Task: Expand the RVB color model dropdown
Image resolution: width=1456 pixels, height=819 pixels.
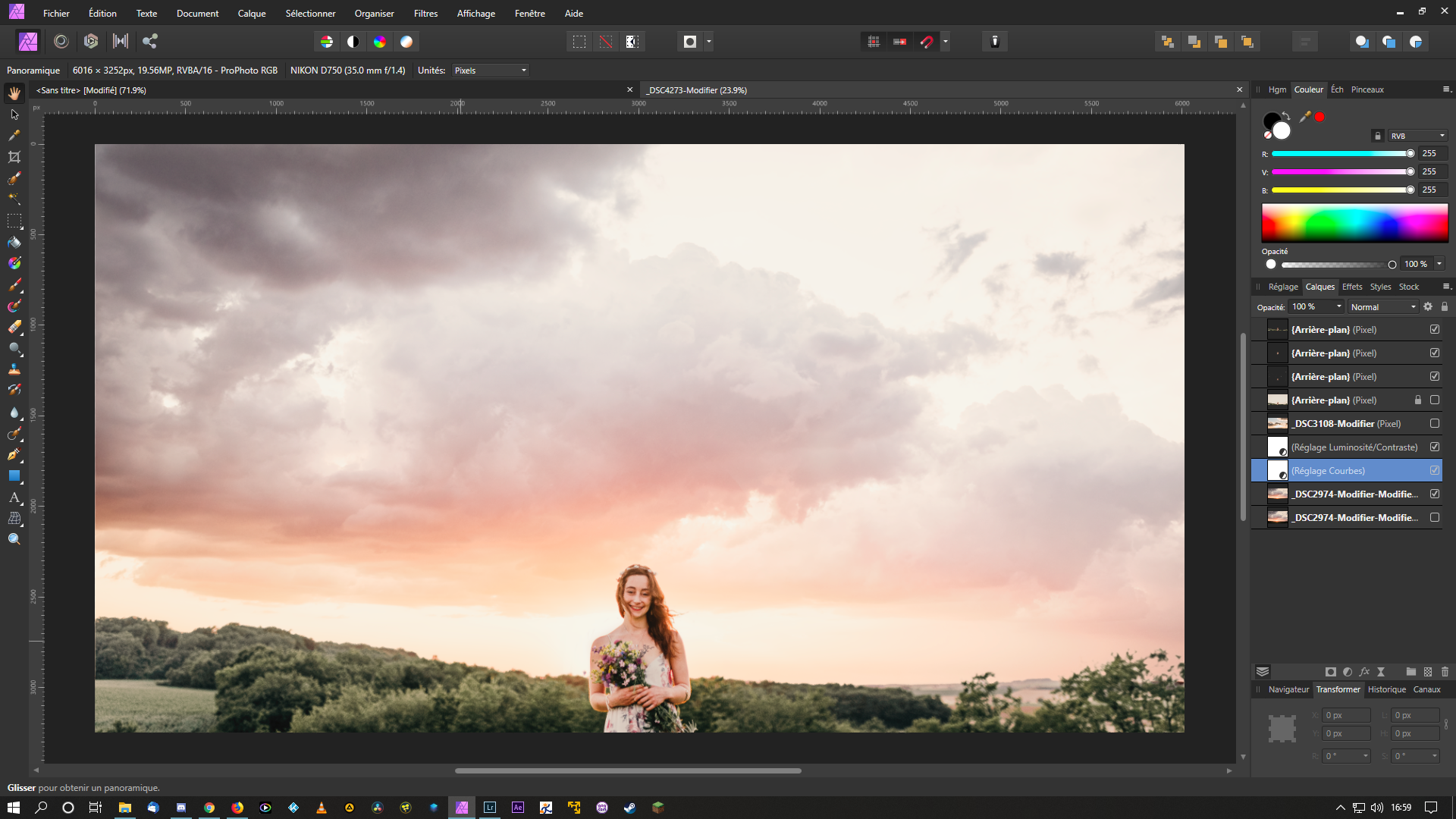Action: (1417, 136)
